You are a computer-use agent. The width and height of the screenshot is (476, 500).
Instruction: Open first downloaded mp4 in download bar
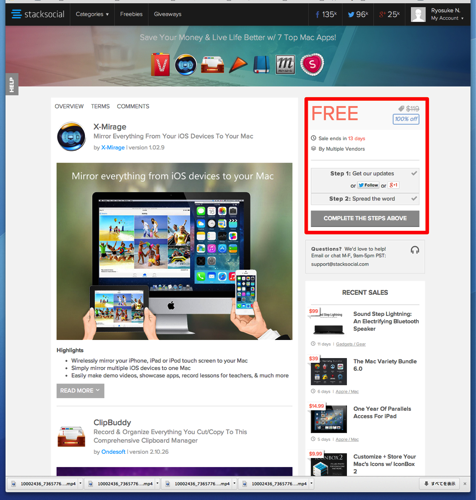click(44, 484)
